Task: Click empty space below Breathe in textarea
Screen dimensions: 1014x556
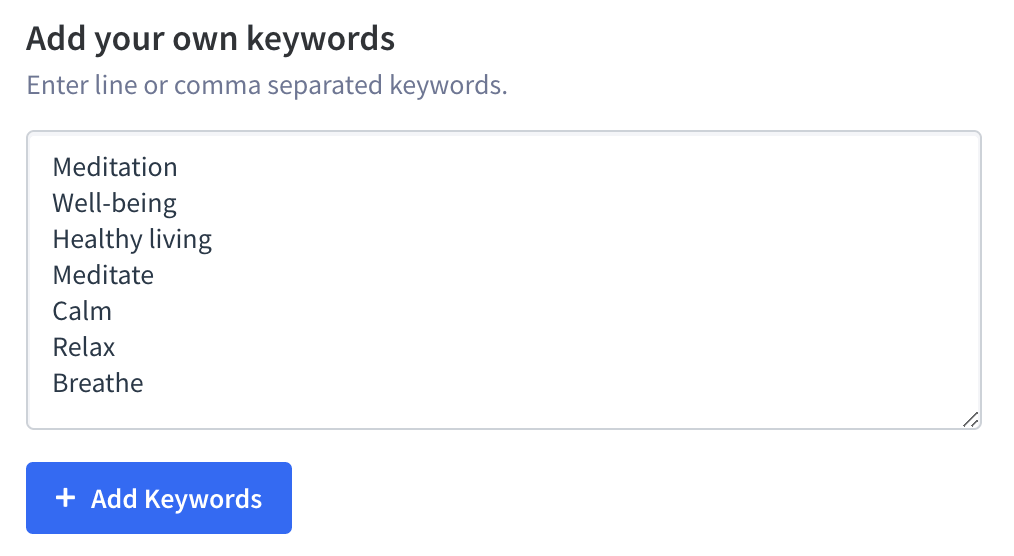Action: coord(500,408)
